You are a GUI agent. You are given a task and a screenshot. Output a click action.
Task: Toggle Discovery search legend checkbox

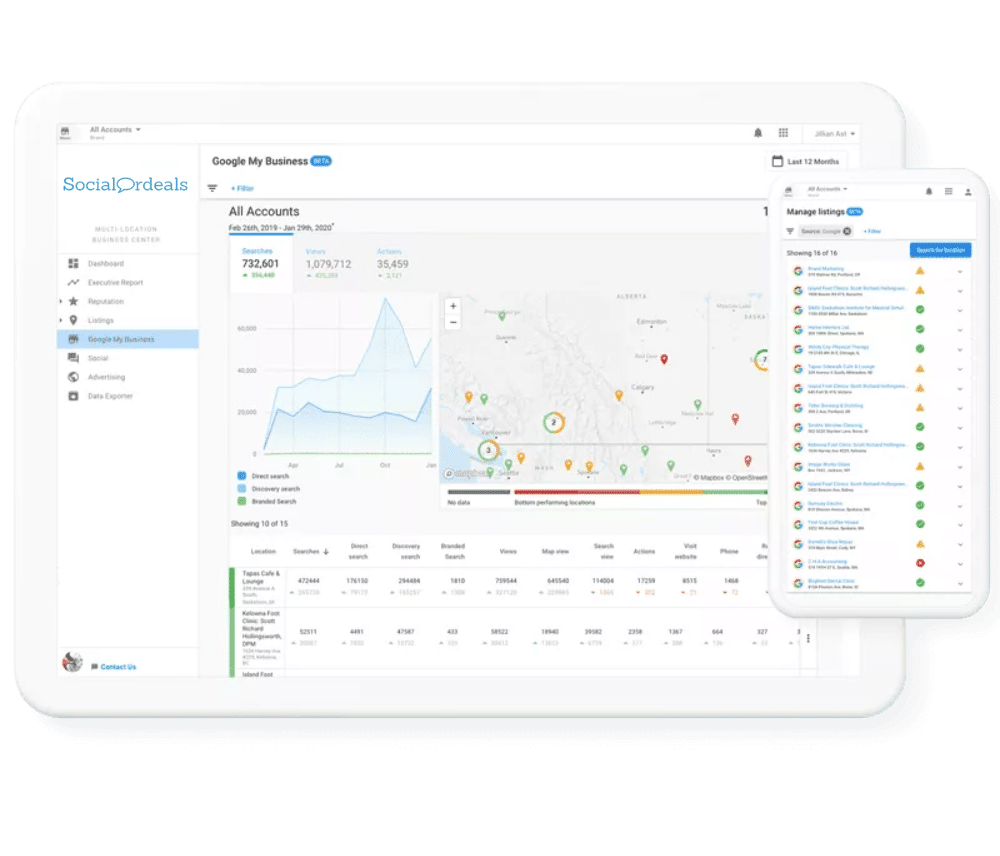click(x=242, y=489)
